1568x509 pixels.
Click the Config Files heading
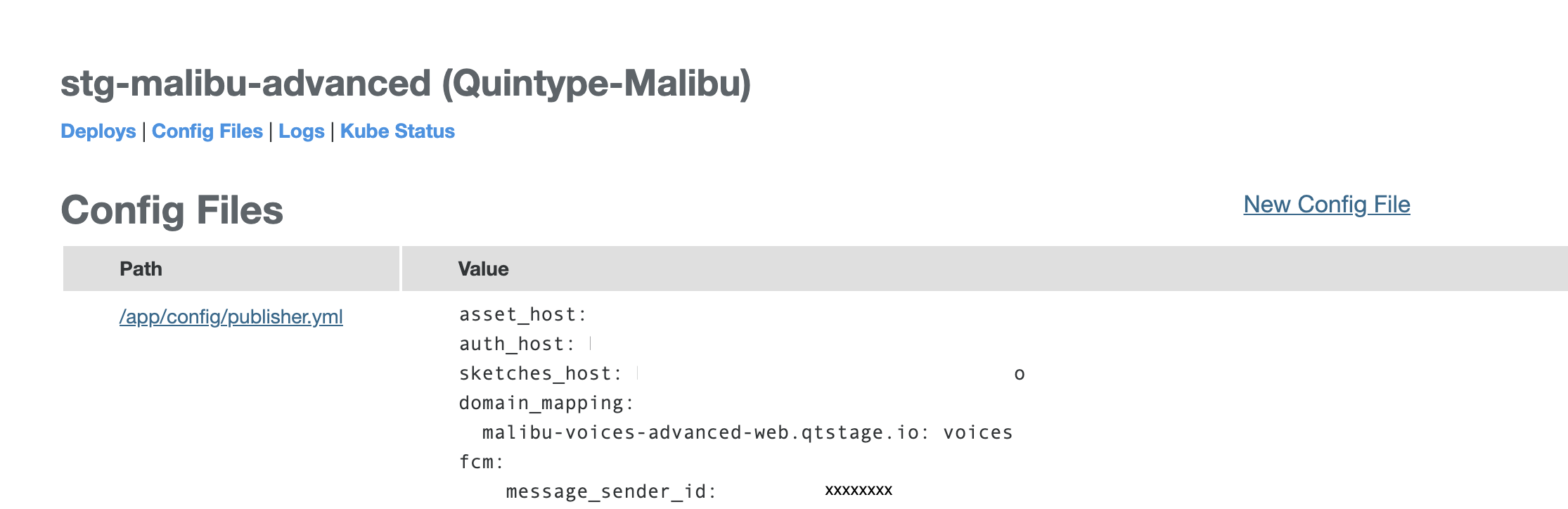point(172,210)
